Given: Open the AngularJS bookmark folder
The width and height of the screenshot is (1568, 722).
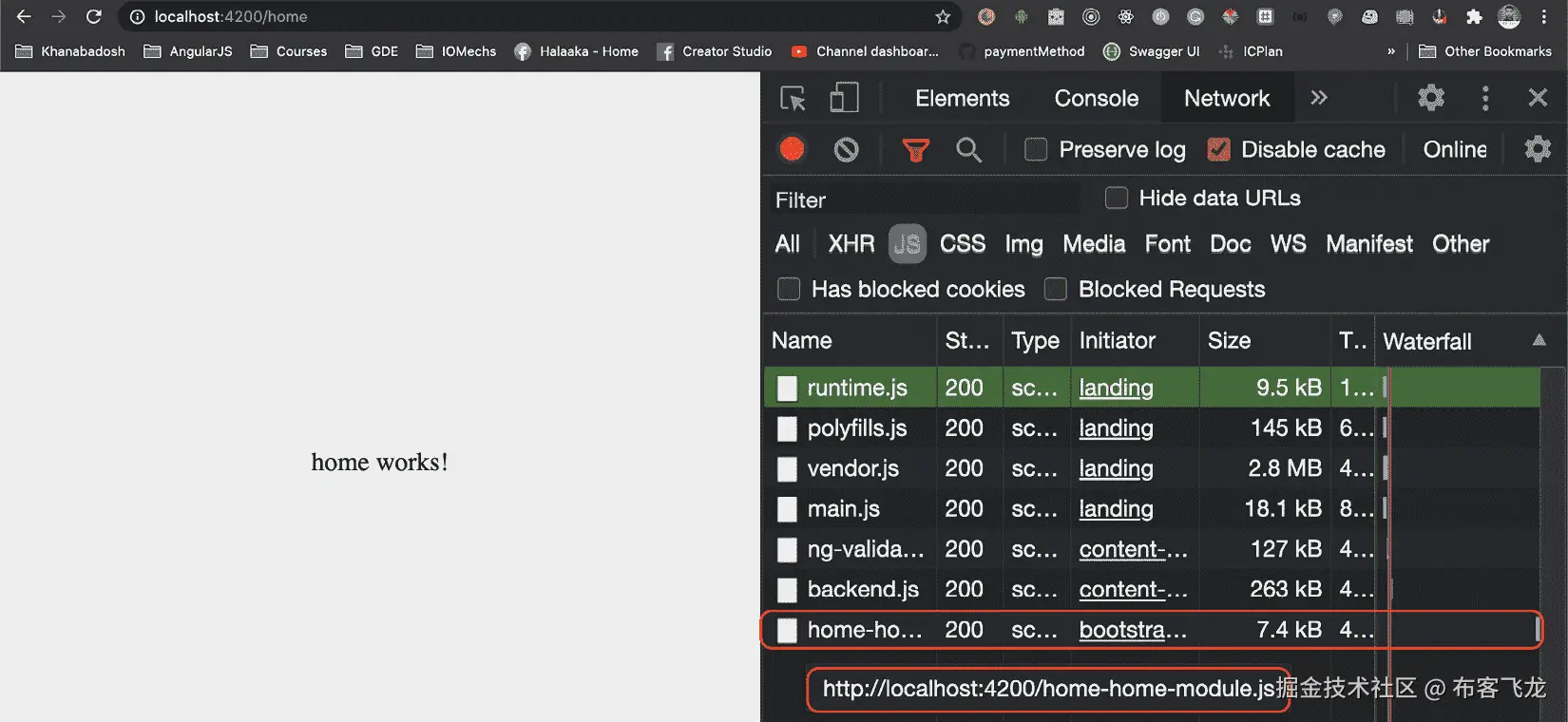Looking at the screenshot, I should pyautogui.click(x=188, y=51).
